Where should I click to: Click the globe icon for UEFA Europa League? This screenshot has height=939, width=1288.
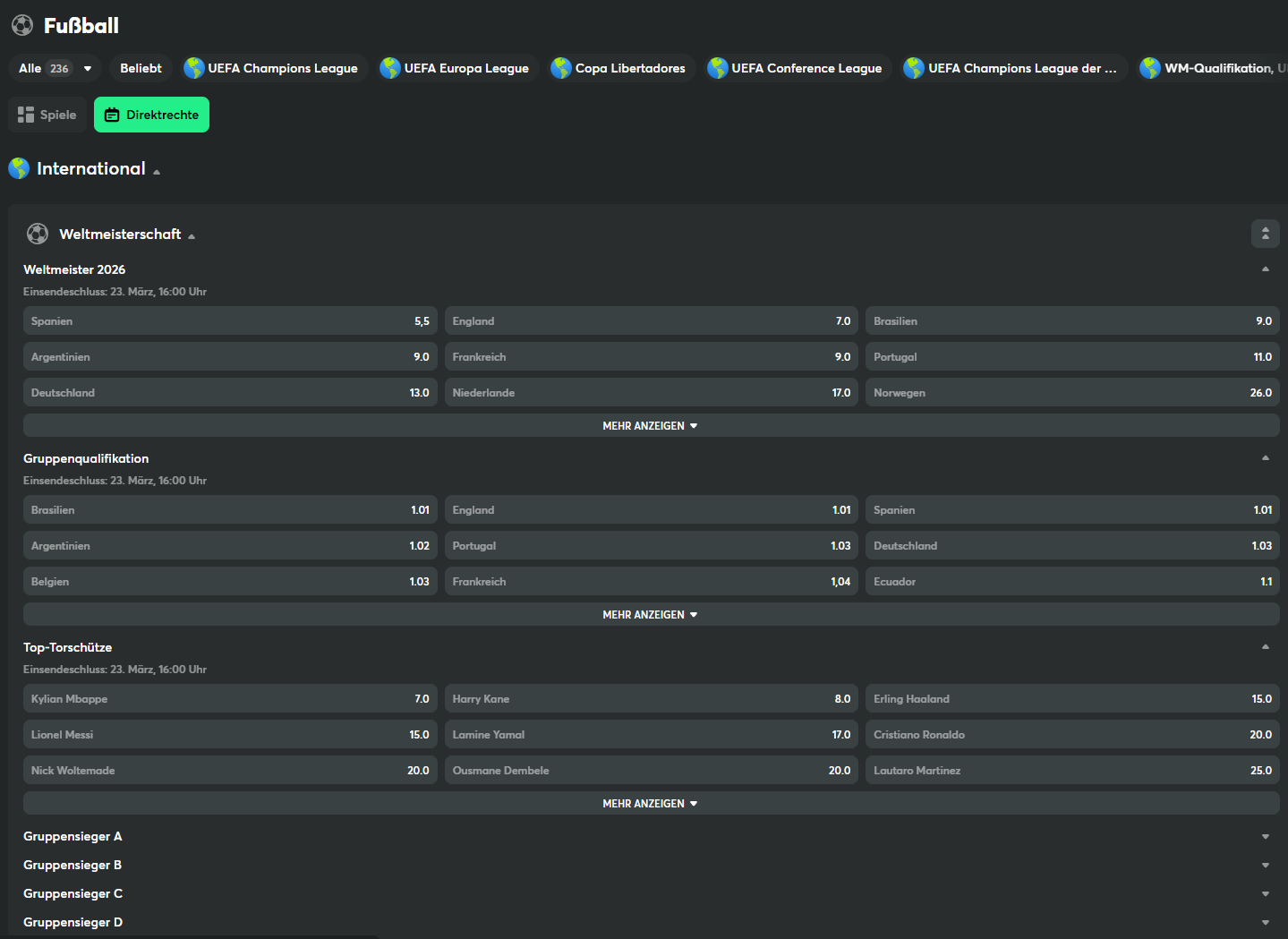pyautogui.click(x=389, y=68)
